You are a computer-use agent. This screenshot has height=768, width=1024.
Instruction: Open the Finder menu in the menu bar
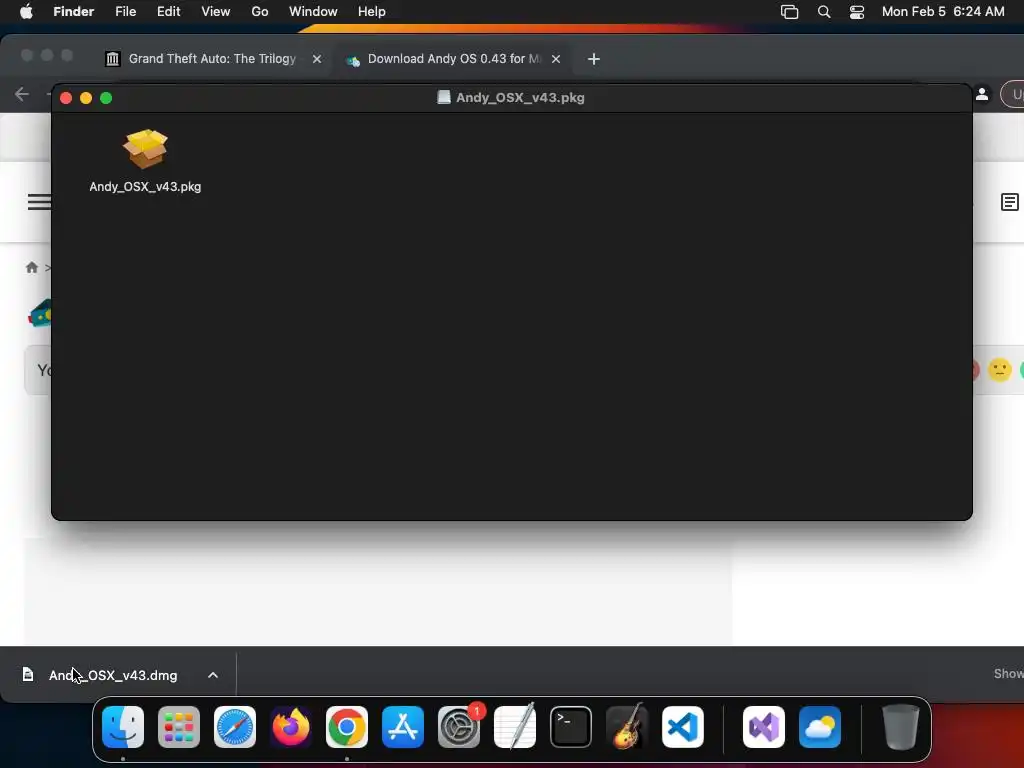point(74,11)
